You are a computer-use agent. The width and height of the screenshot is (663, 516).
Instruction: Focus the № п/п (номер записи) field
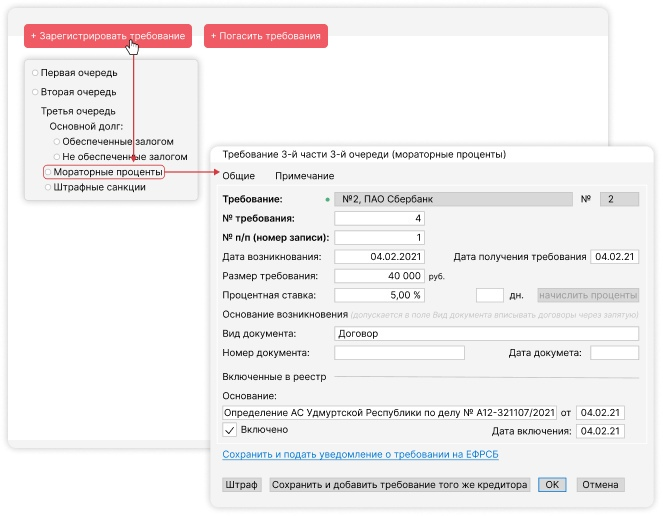pos(379,238)
